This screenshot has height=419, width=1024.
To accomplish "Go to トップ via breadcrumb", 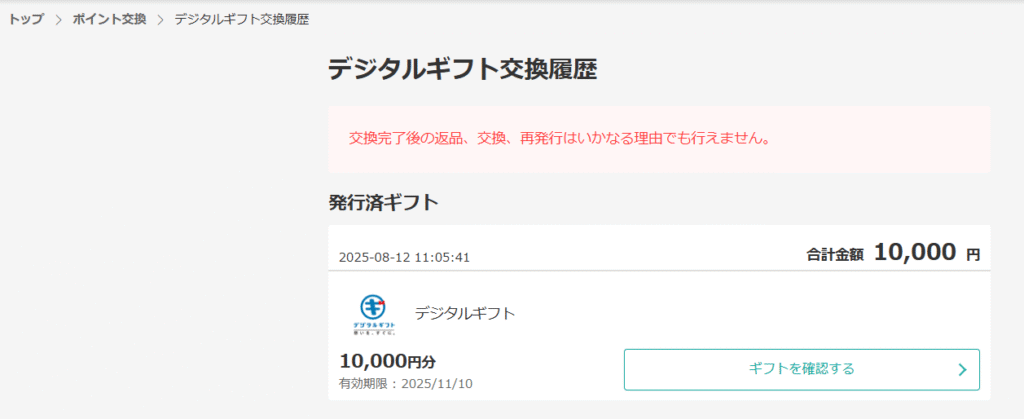I will (x=26, y=20).
